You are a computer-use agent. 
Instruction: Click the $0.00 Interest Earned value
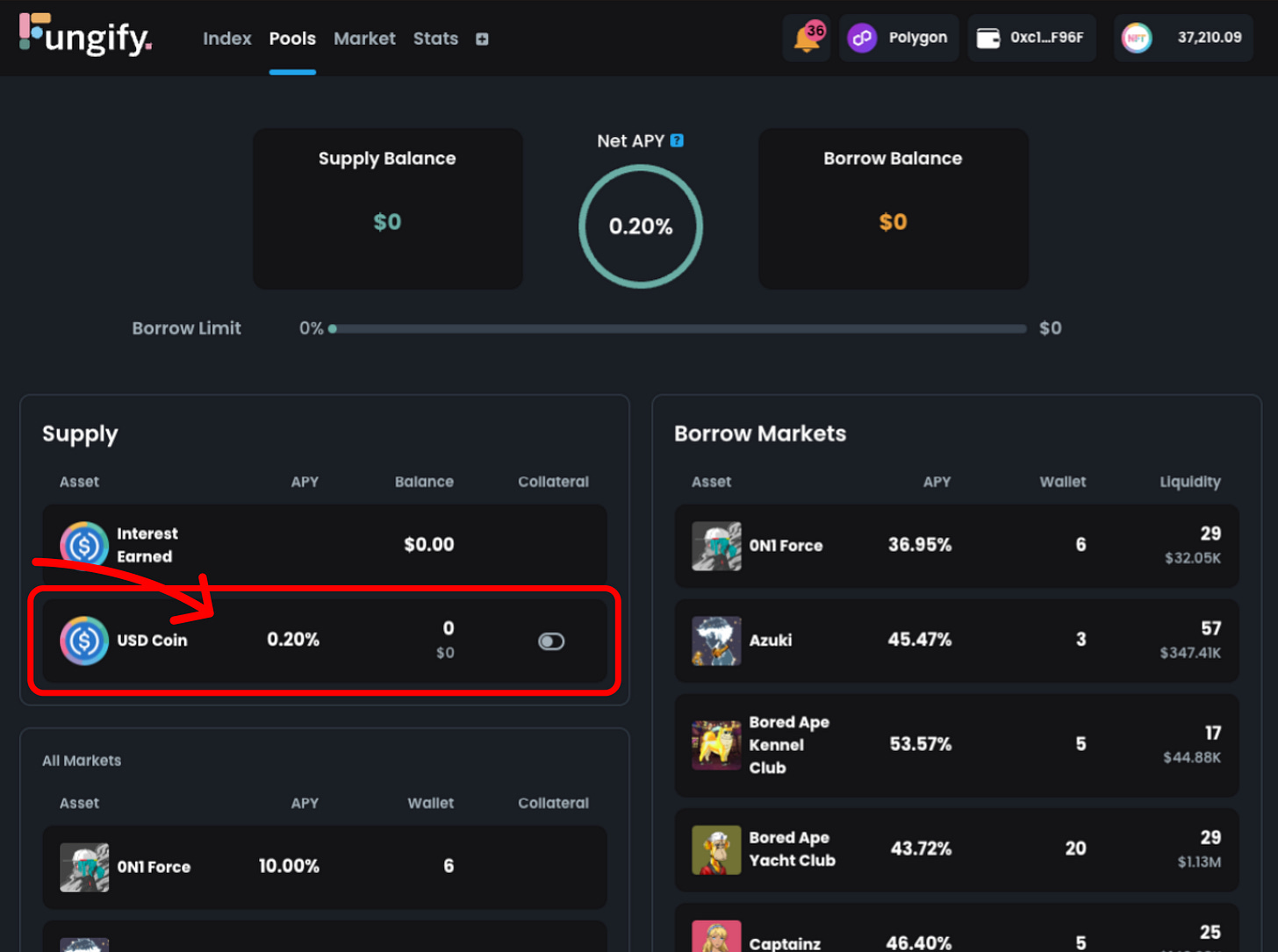pyautogui.click(x=429, y=545)
